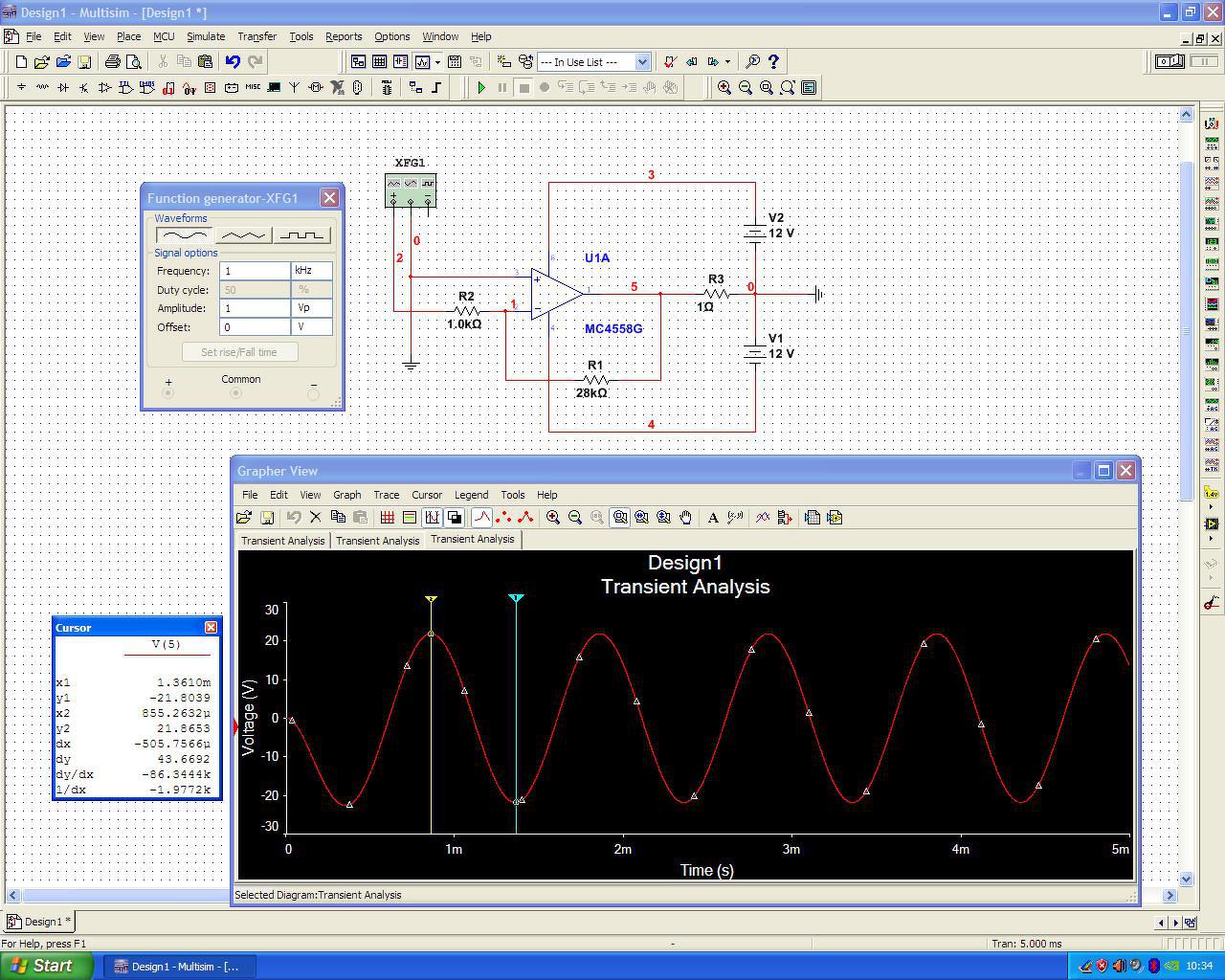Click the Frequency value input field
The width and height of the screenshot is (1225, 980).
pyautogui.click(x=255, y=271)
